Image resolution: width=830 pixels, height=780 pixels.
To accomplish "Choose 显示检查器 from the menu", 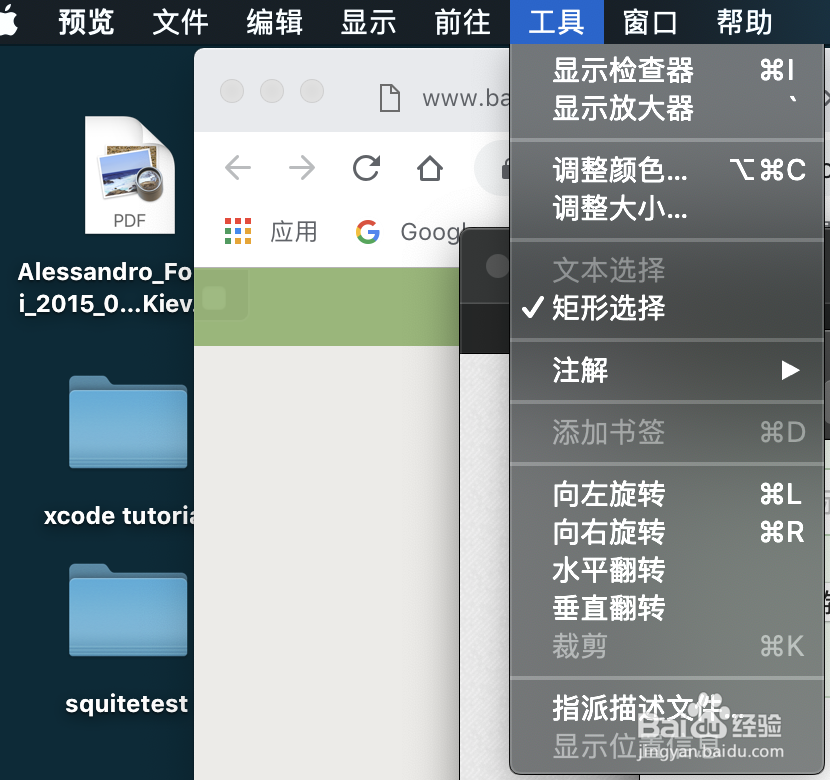I will pyautogui.click(x=666, y=70).
